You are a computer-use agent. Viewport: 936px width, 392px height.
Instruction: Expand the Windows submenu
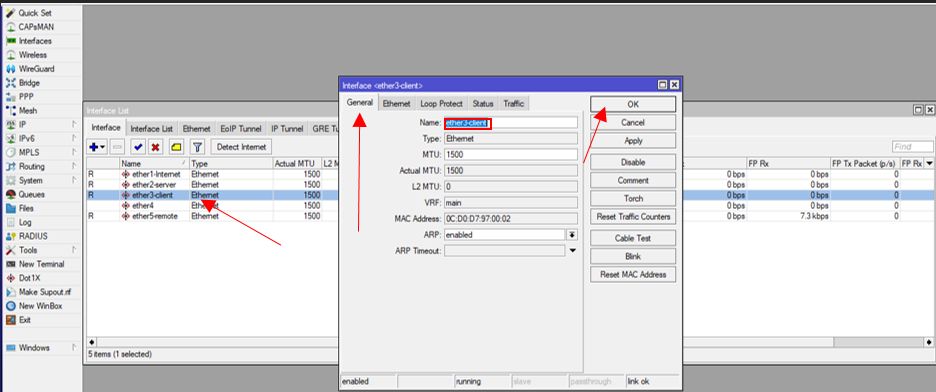coord(41,348)
